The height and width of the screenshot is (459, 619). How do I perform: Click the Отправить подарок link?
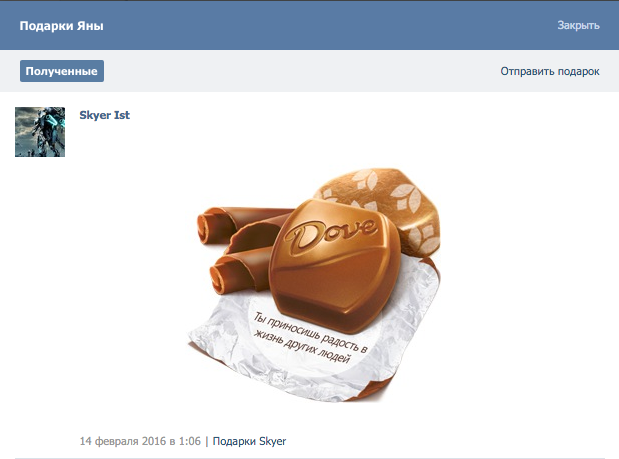point(550,71)
